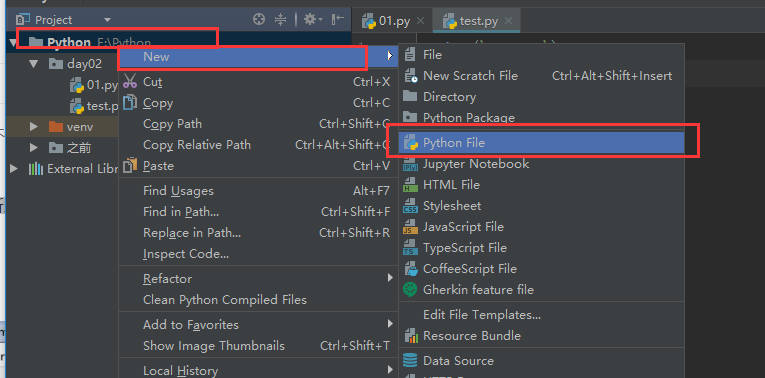Open the Refactor submenu
Image resolution: width=765 pixels, height=378 pixels.
click(258, 279)
